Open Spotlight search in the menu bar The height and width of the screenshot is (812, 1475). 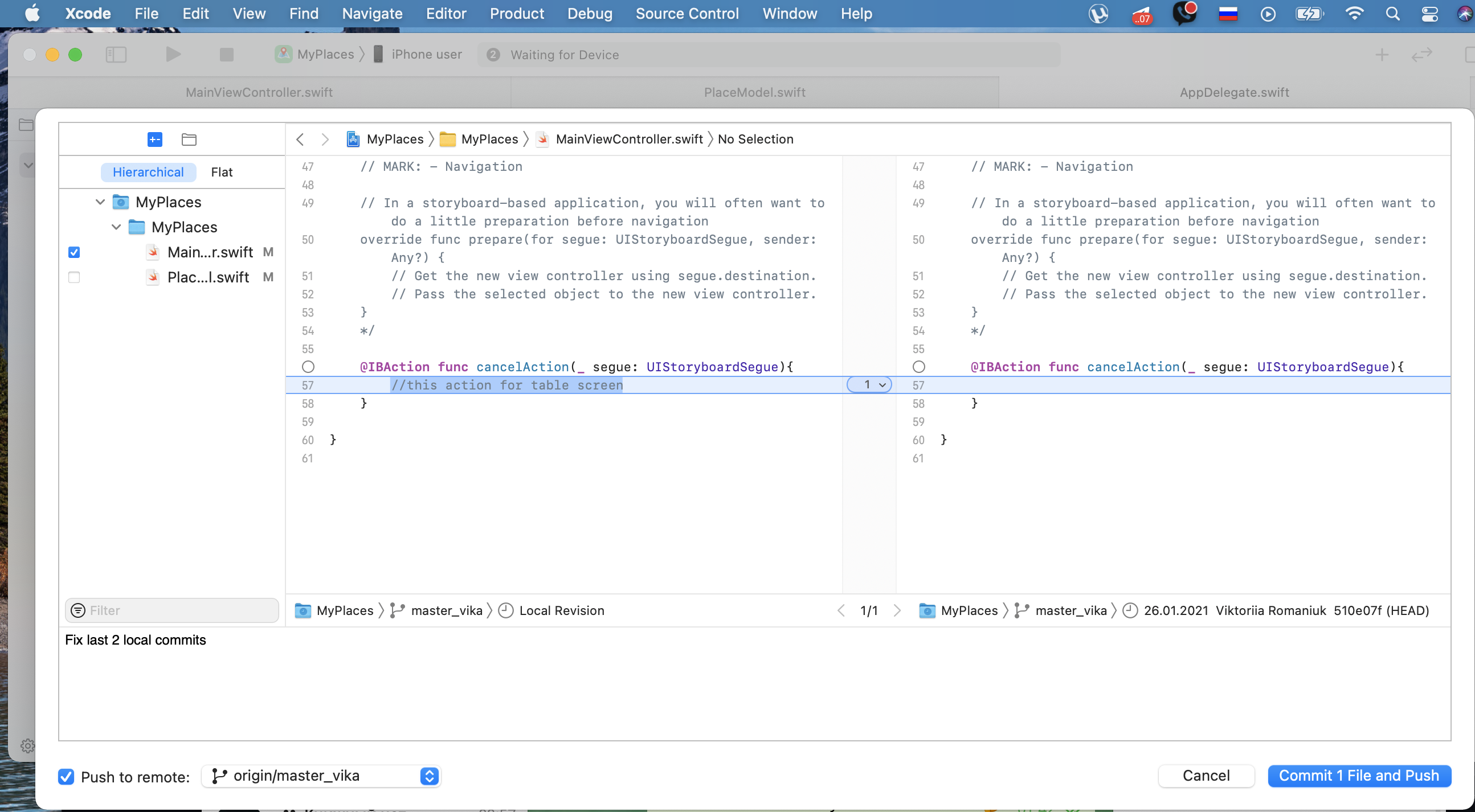click(x=1392, y=13)
